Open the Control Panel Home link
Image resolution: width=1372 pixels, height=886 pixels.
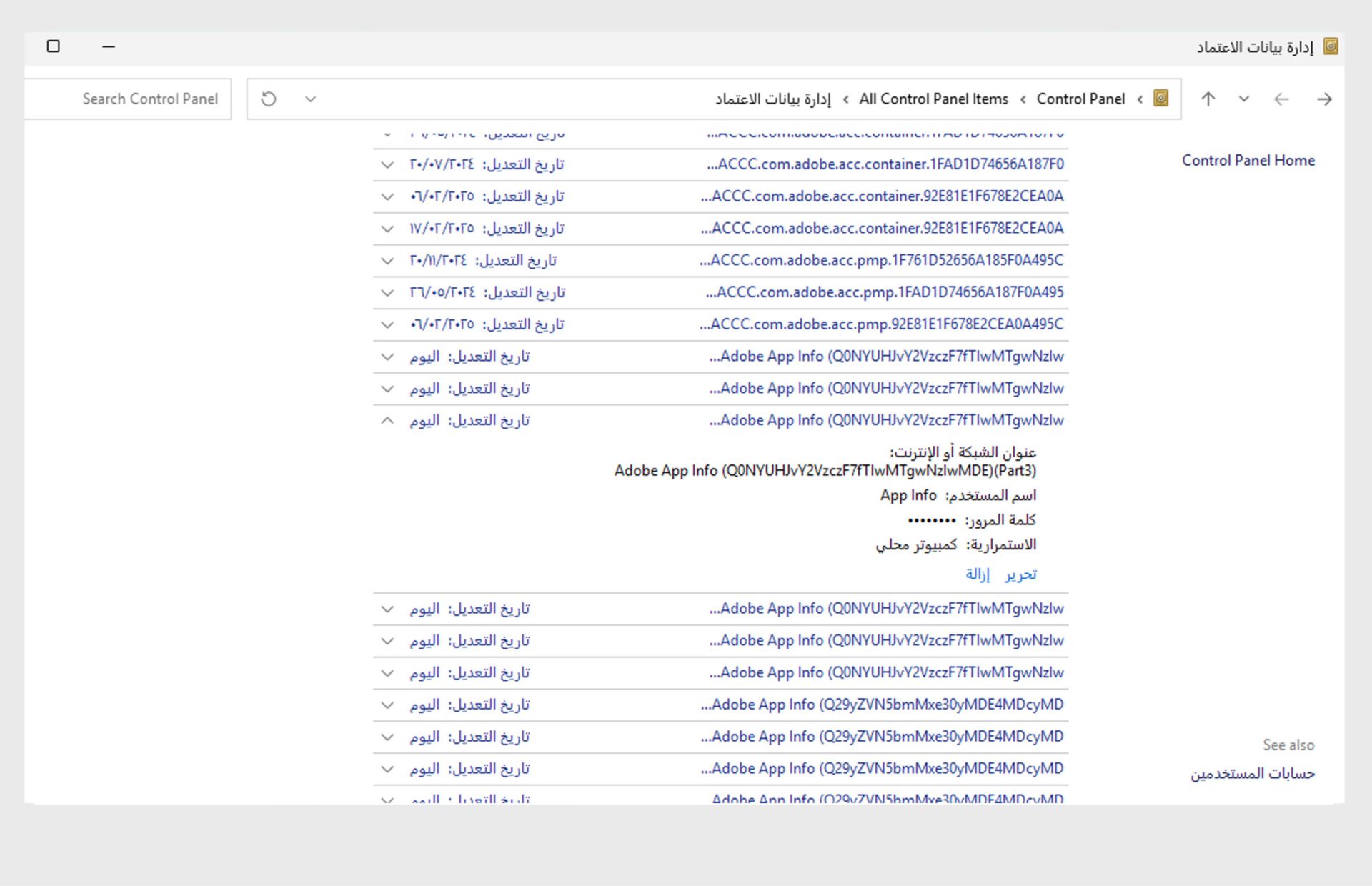1248,161
